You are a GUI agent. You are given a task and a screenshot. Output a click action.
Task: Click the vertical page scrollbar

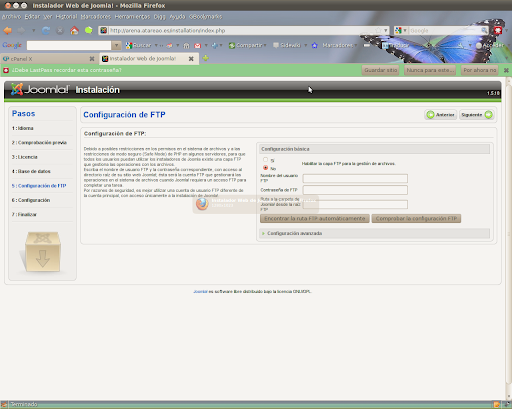[x=508, y=233]
